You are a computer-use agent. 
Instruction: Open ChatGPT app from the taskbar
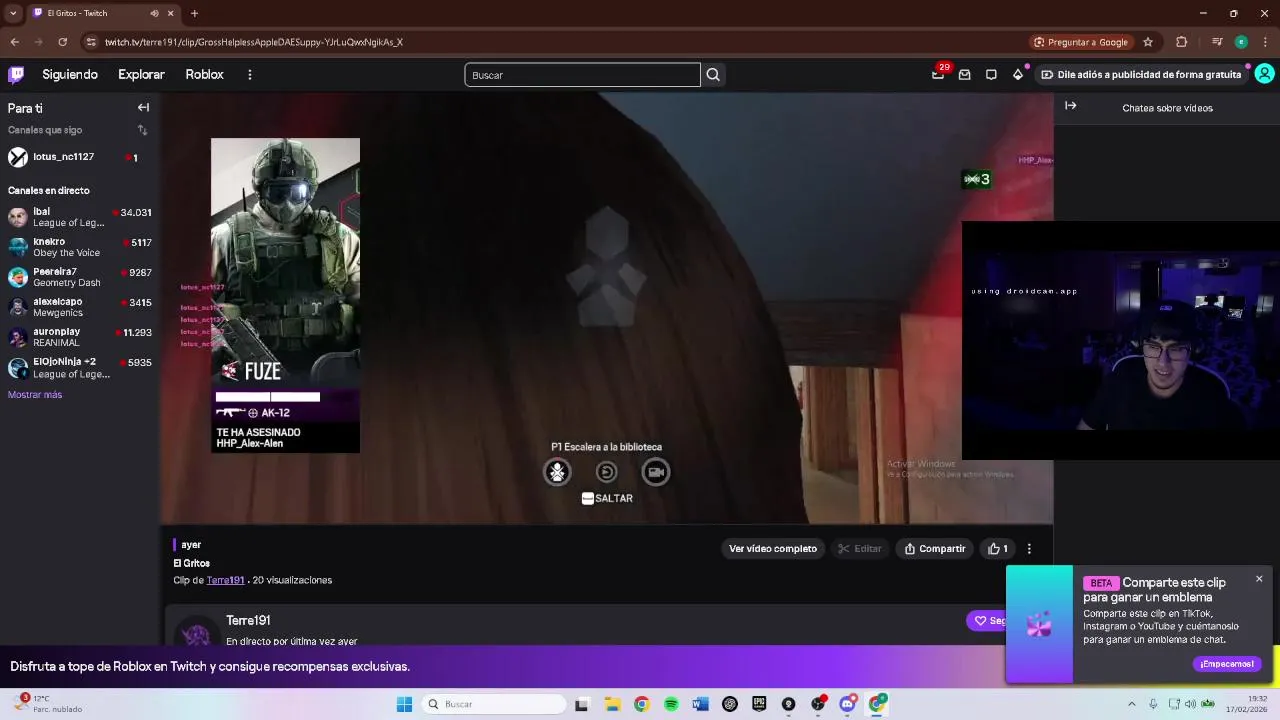[730, 704]
